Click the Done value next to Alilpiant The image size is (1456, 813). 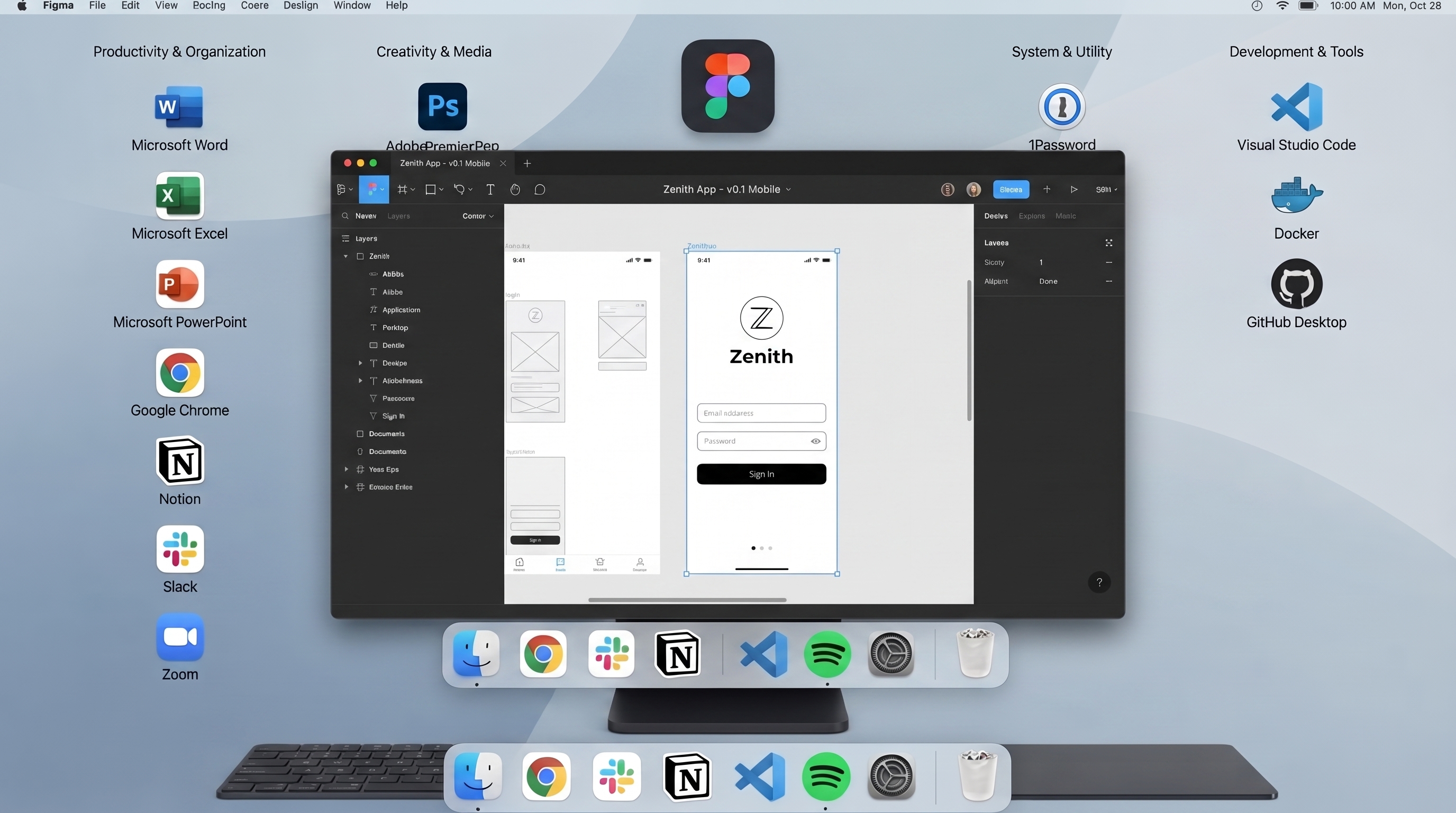click(x=1048, y=281)
